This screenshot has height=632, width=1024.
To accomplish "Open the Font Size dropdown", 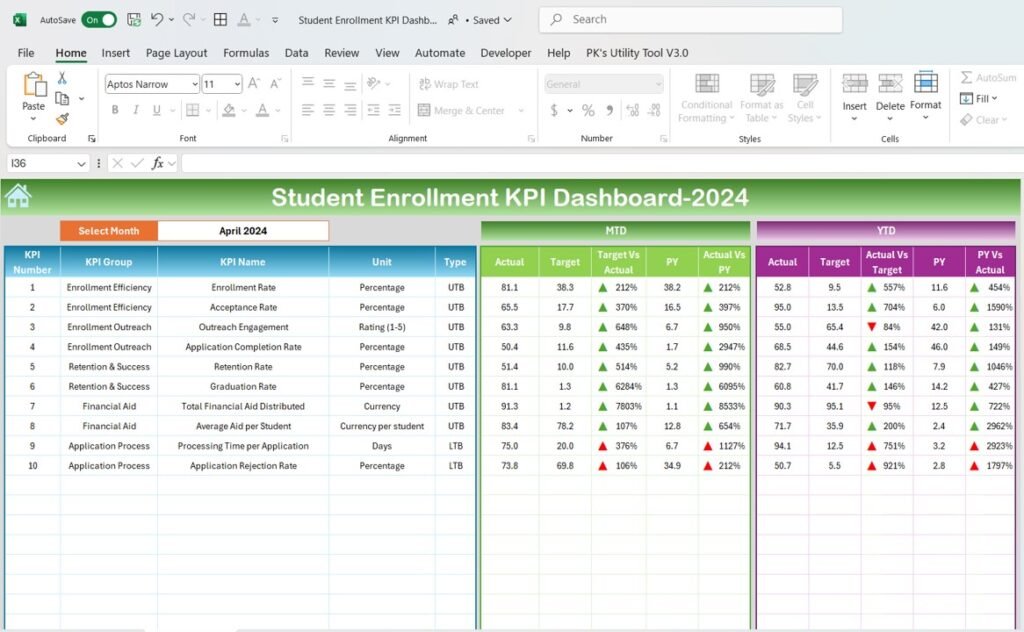I will [x=238, y=84].
